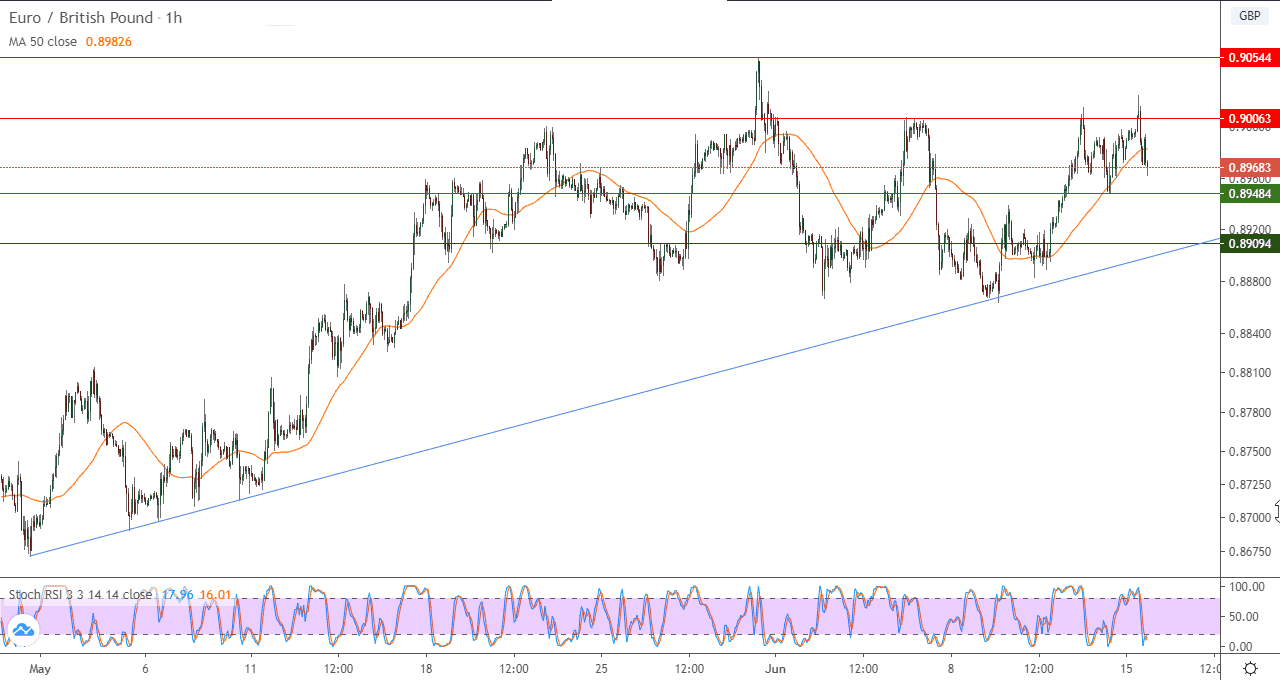Click the 8 date label on time axis
This screenshot has width=1280, height=680.
951,668
